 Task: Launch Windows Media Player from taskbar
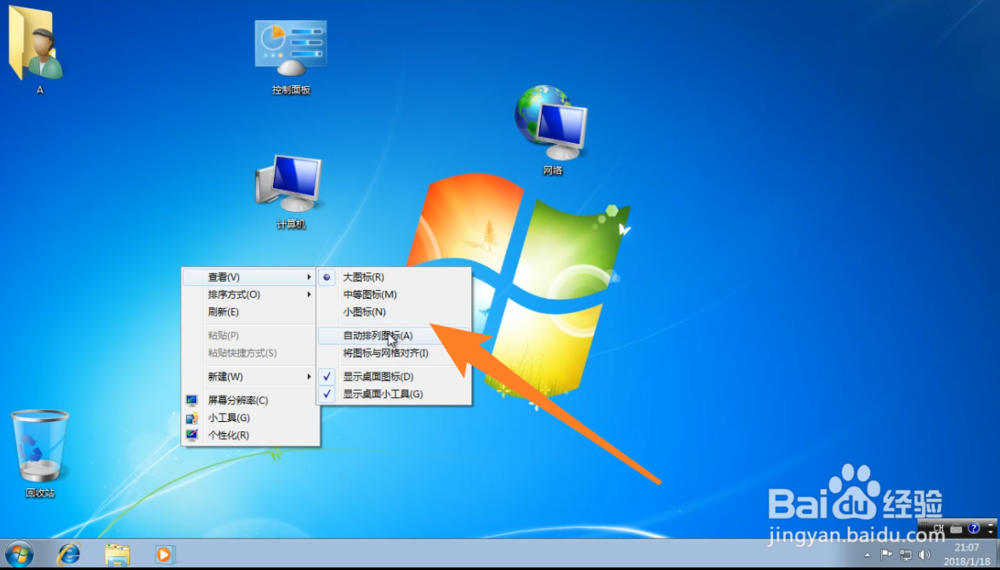coord(165,555)
